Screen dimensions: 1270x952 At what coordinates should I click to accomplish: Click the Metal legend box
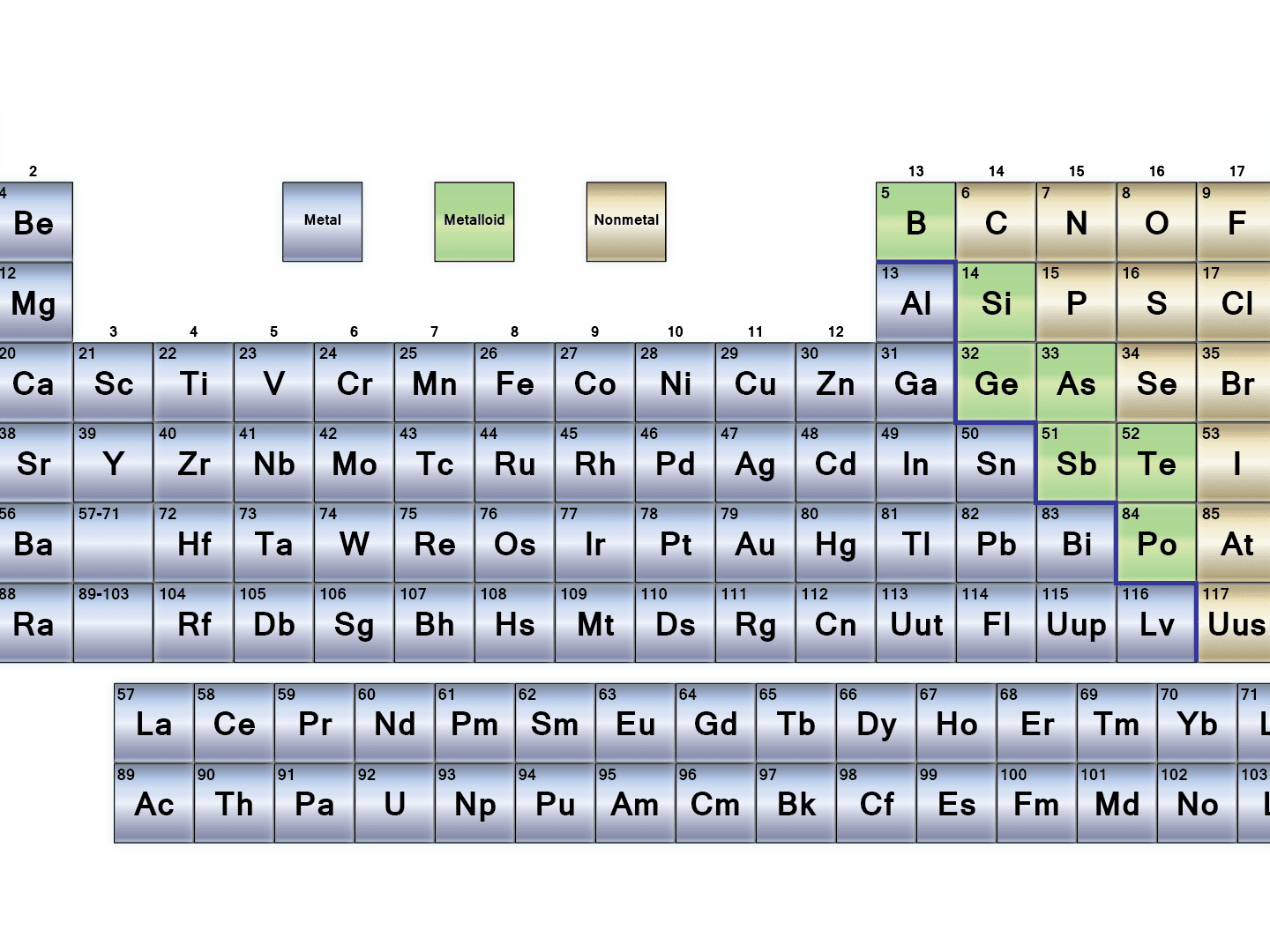[x=323, y=222]
